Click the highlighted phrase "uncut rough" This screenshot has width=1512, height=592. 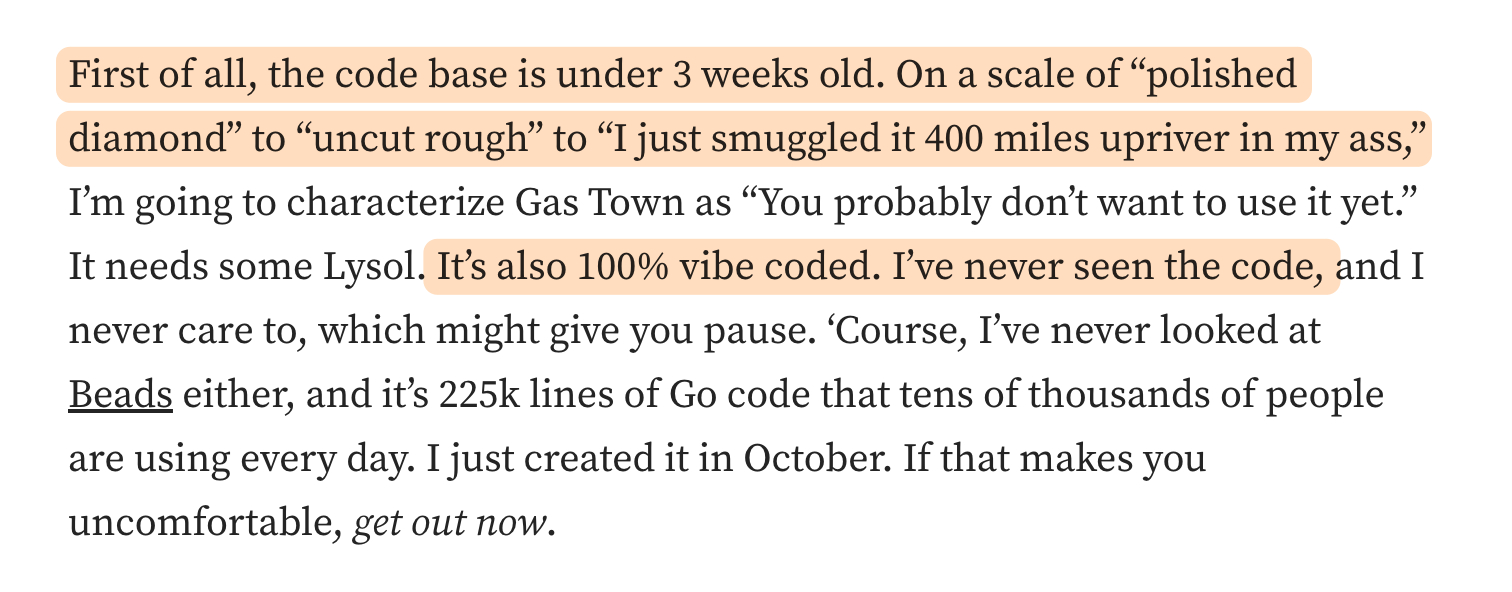(422, 140)
